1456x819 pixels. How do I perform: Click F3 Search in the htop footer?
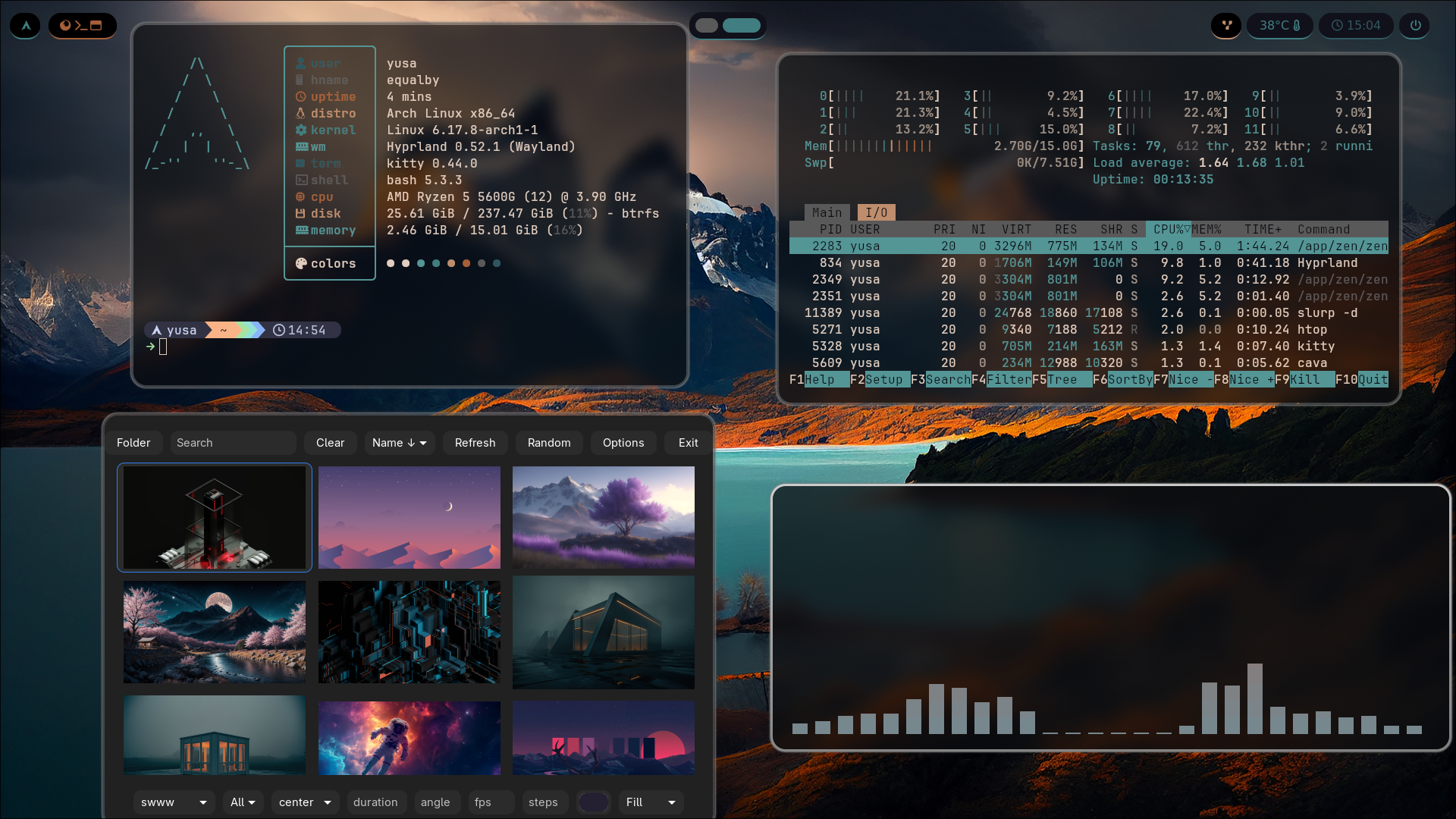coord(940,379)
